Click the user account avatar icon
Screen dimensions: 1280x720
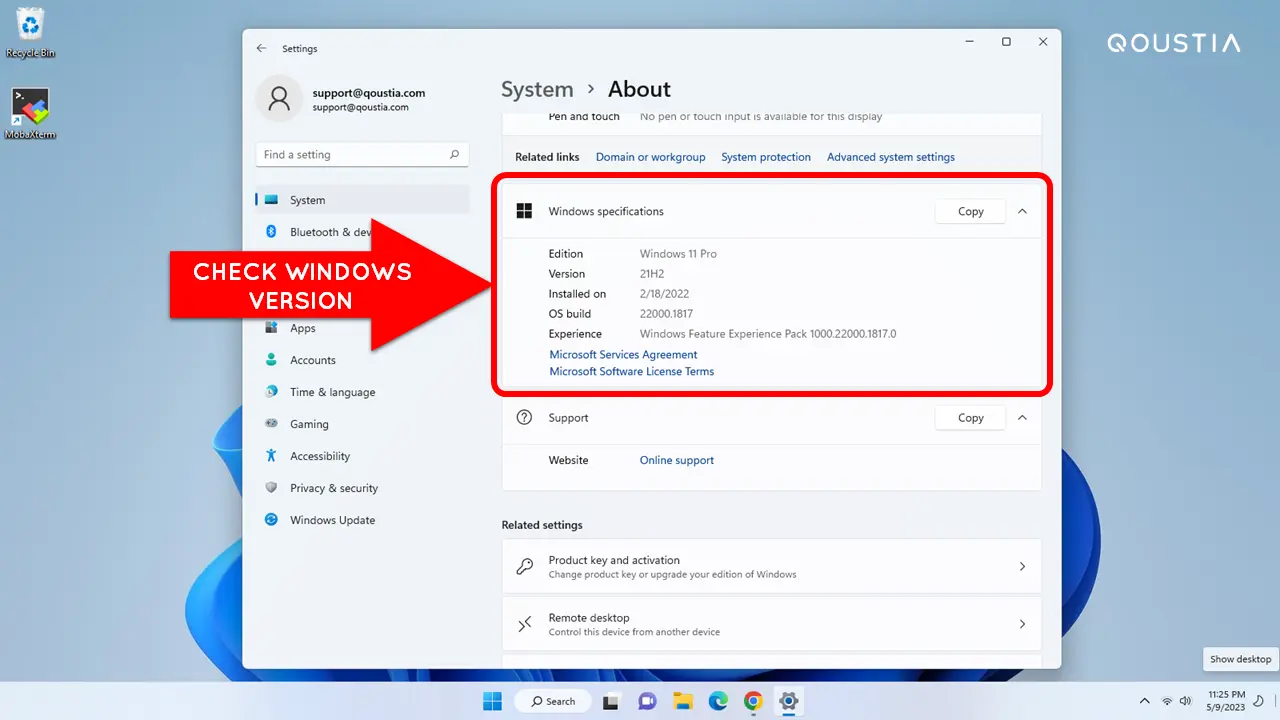click(279, 98)
